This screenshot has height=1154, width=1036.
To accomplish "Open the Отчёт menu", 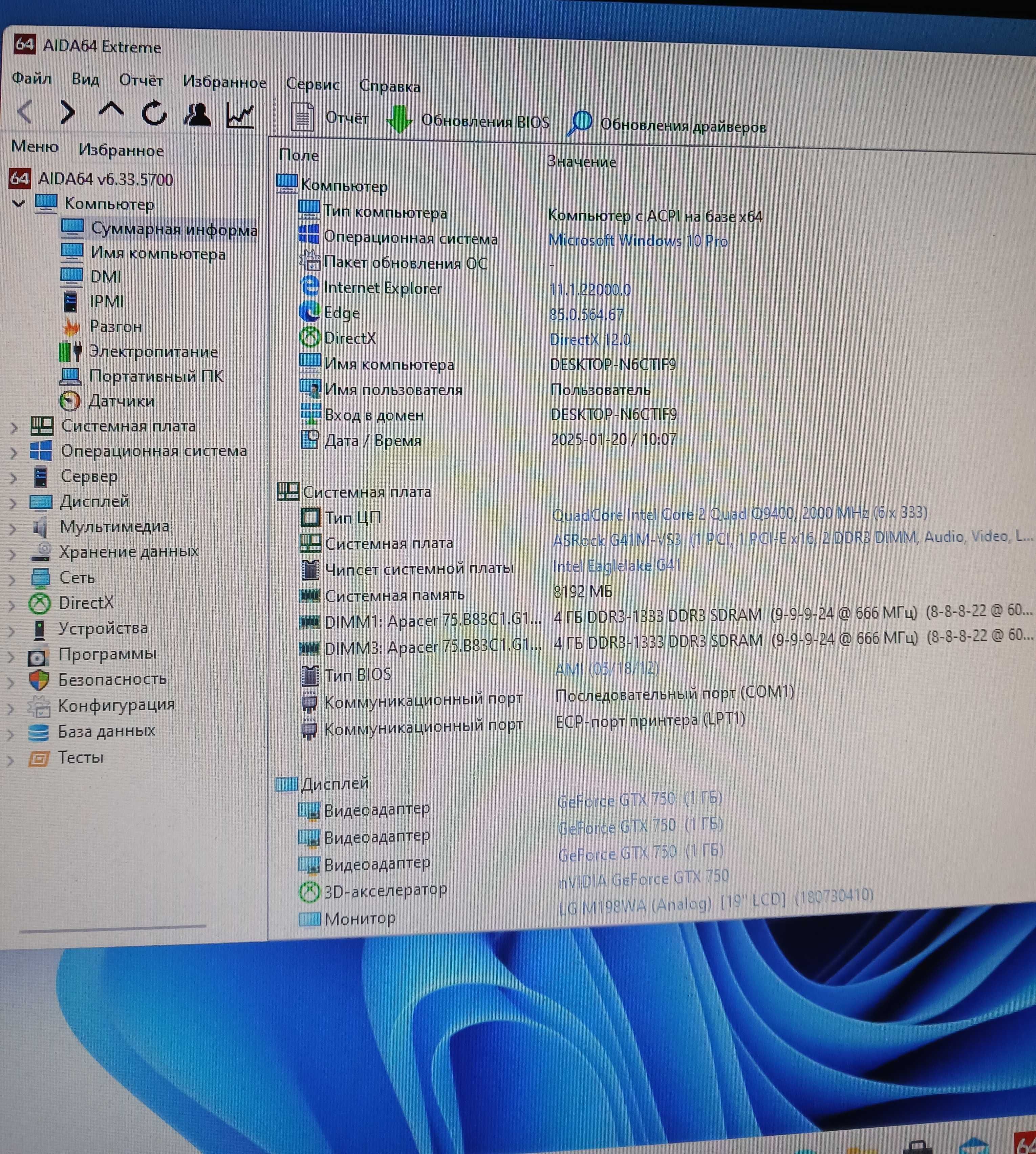I will point(141,80).
